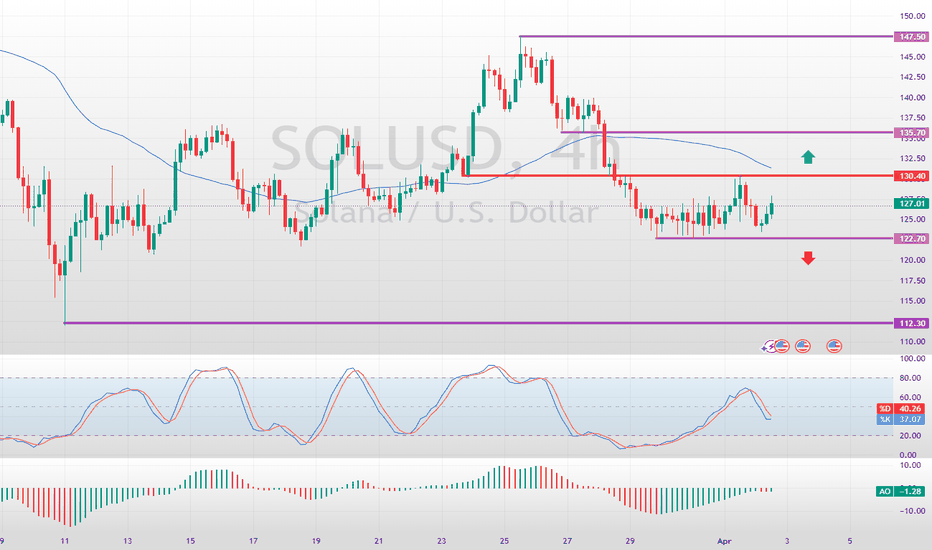Click the 110.00 price axis value

(x=912, y=341)
